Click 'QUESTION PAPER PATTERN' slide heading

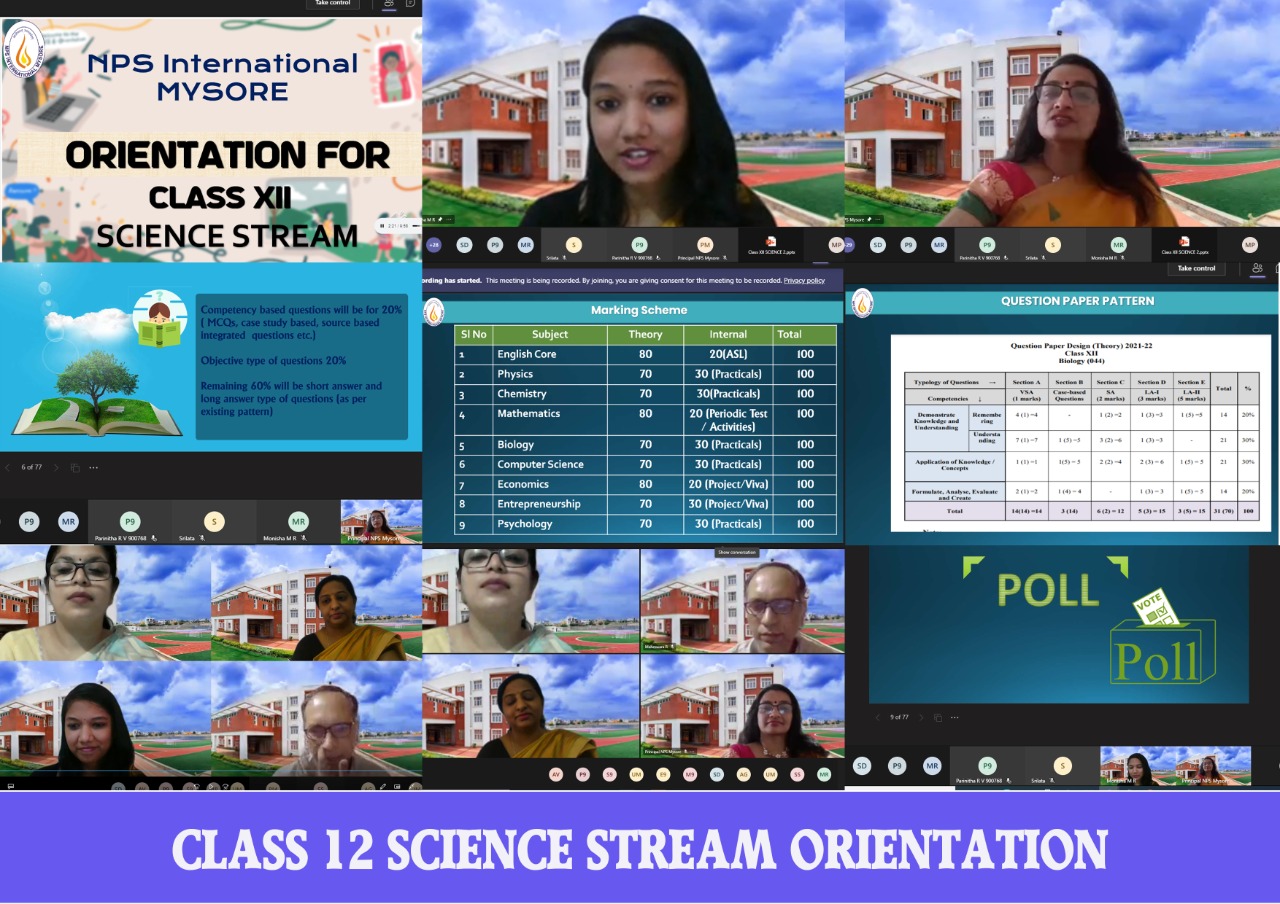tap(1077, 301)
